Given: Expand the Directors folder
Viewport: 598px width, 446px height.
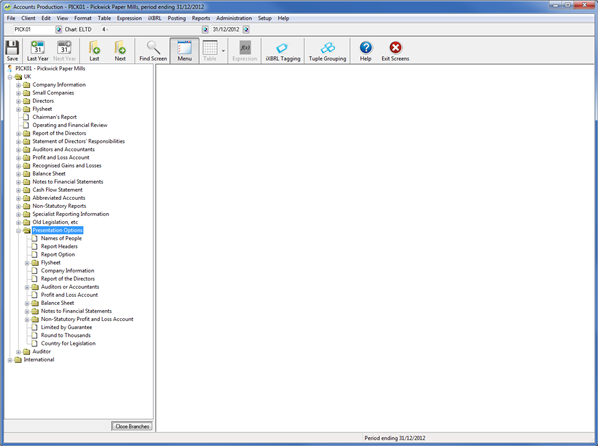Looking at the screenshot, I should 18,101.
